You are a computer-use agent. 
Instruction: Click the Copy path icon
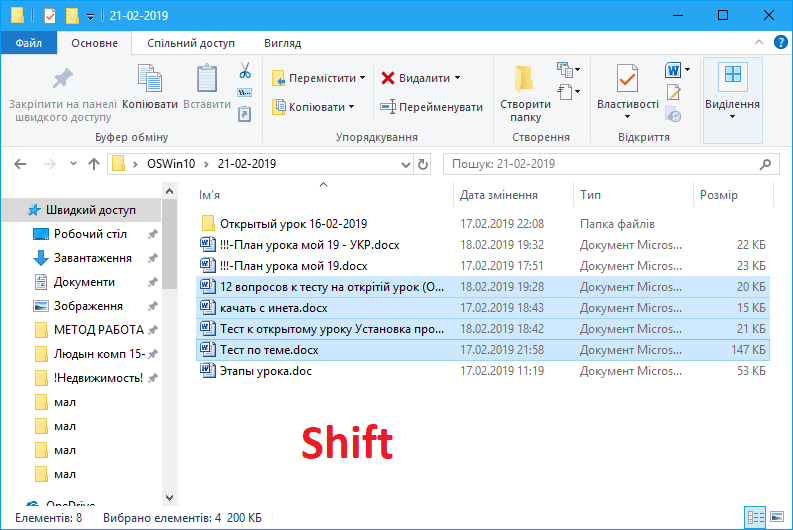pos(245,93)
